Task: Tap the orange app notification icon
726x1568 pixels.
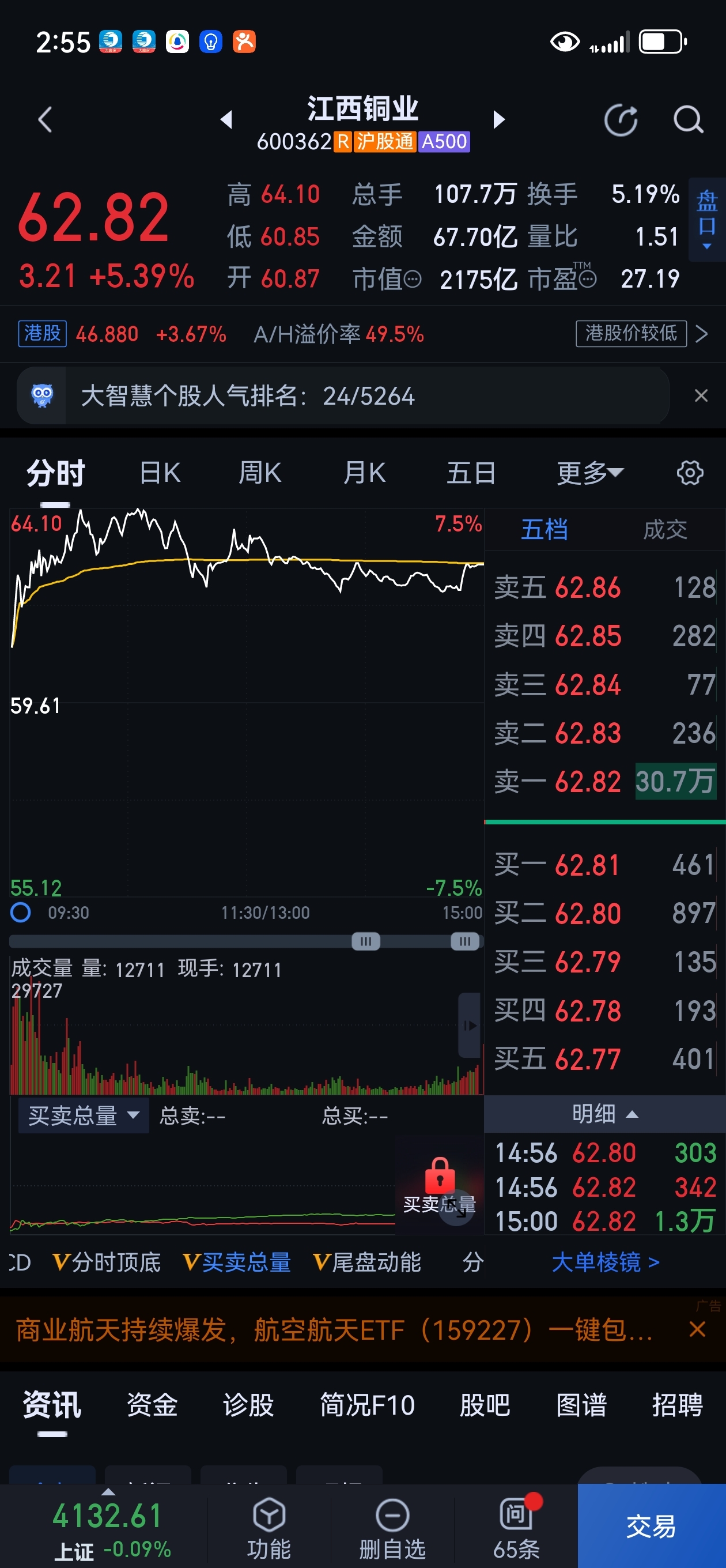Action: [x=244, y=42]
